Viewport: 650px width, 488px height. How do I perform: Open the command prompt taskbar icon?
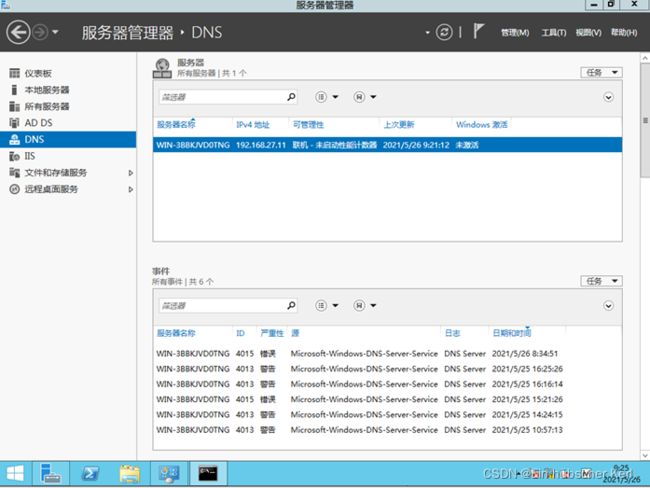[x=208, y=473]
